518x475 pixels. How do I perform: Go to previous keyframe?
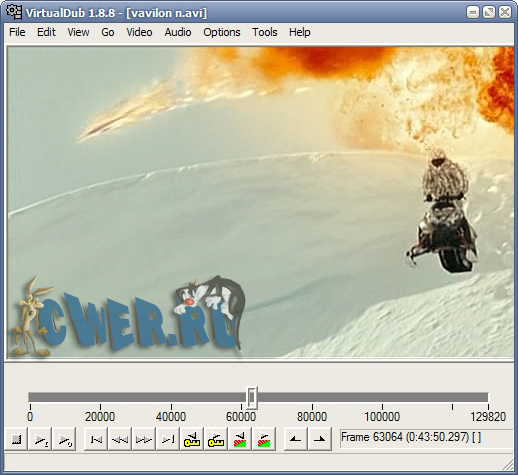pos(192,439)
